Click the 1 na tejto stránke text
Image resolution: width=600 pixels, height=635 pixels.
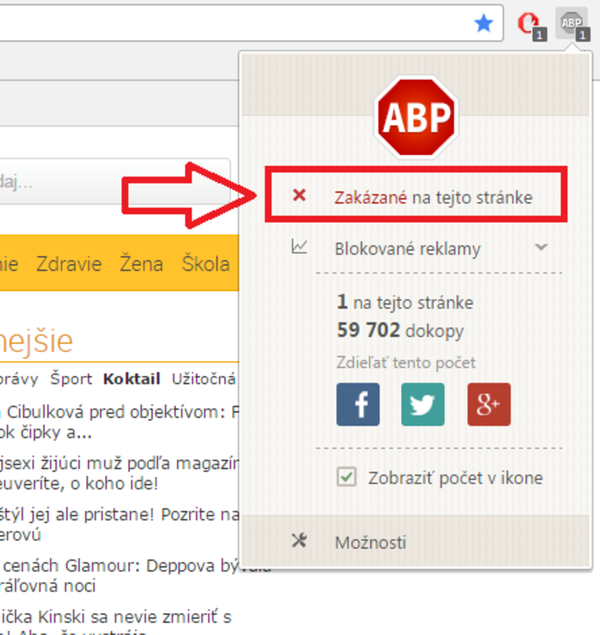point(405,303)
